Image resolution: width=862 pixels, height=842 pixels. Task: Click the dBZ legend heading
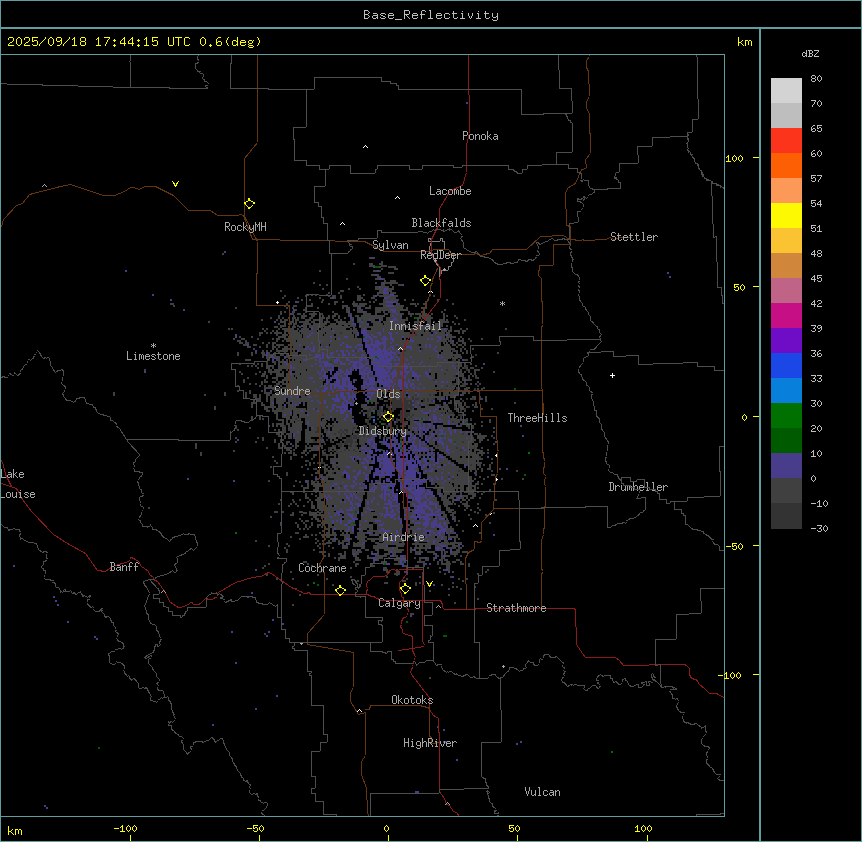click(811, 53)
